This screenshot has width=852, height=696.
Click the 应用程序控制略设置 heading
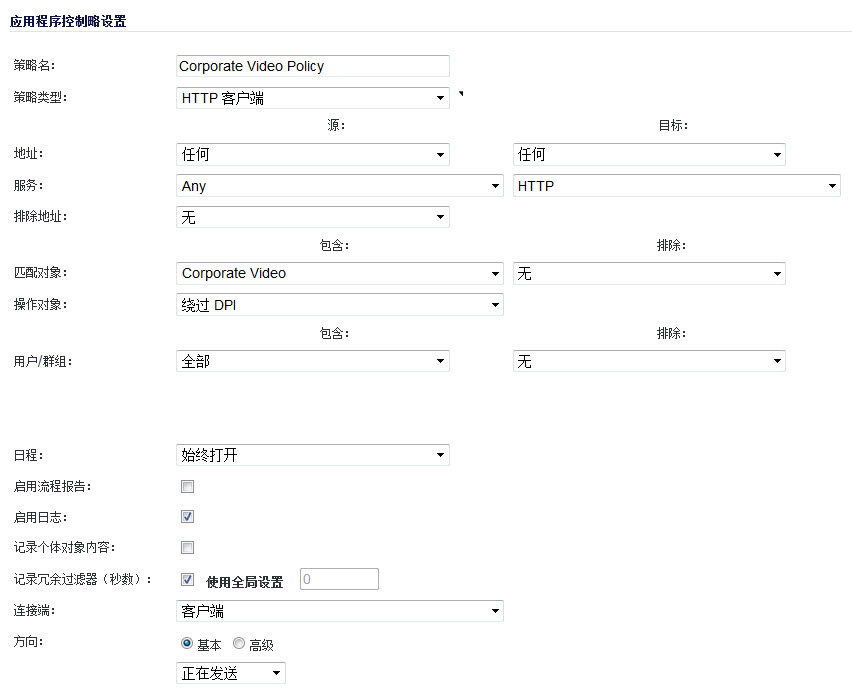68,21
